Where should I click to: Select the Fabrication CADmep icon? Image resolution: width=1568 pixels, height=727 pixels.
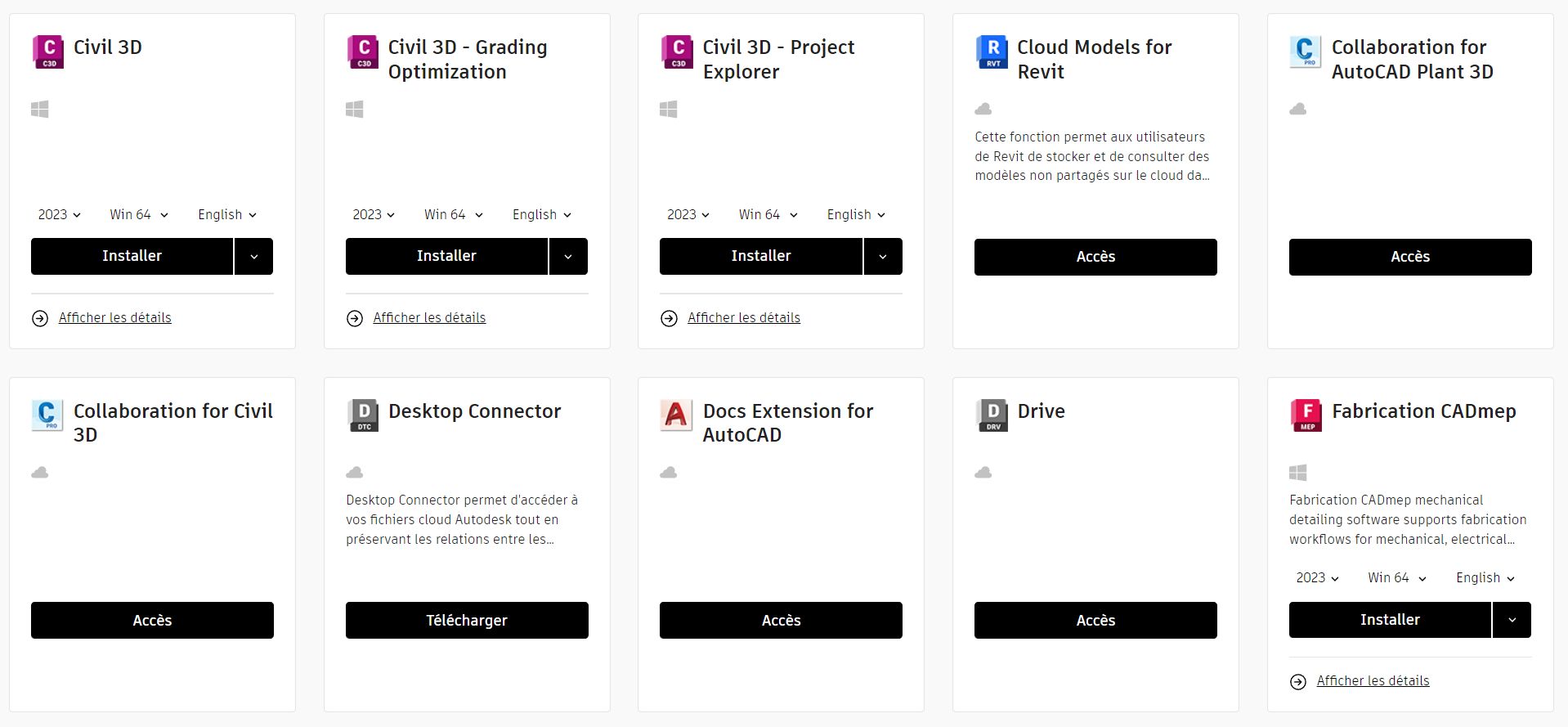pos(1306,415)
